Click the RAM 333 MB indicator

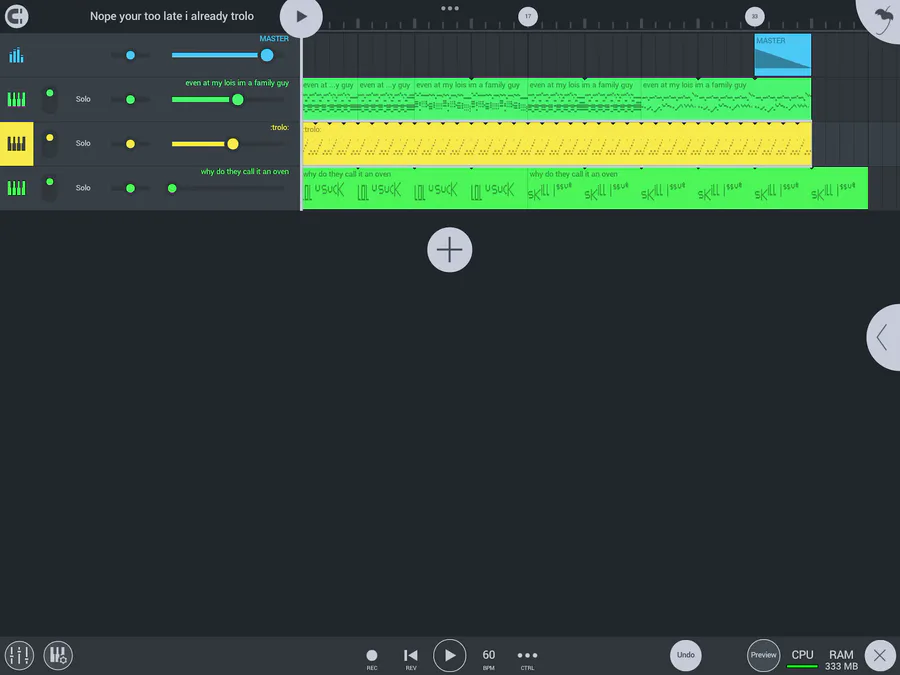tap(841, 660)
